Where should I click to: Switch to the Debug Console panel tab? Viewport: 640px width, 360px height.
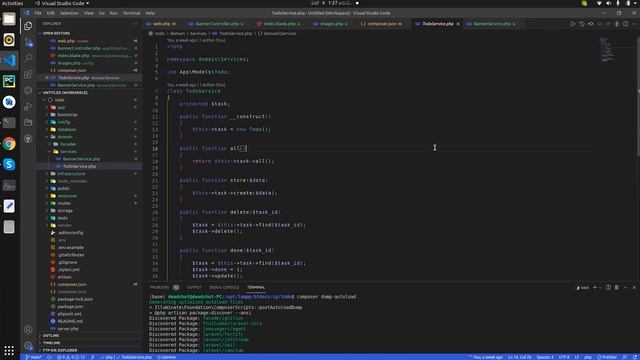(224, 287)
